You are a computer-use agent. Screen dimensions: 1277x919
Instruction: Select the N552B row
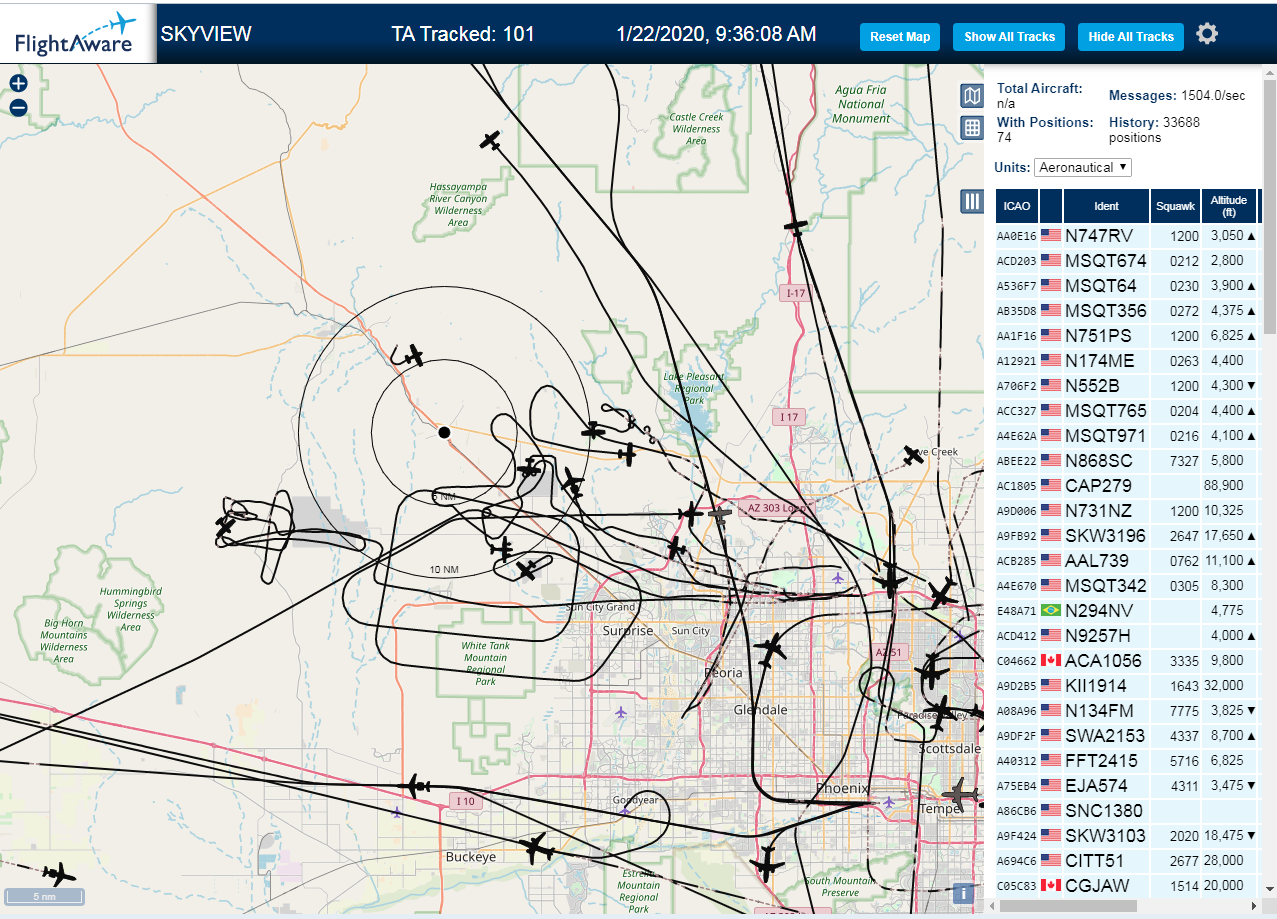1126,386
